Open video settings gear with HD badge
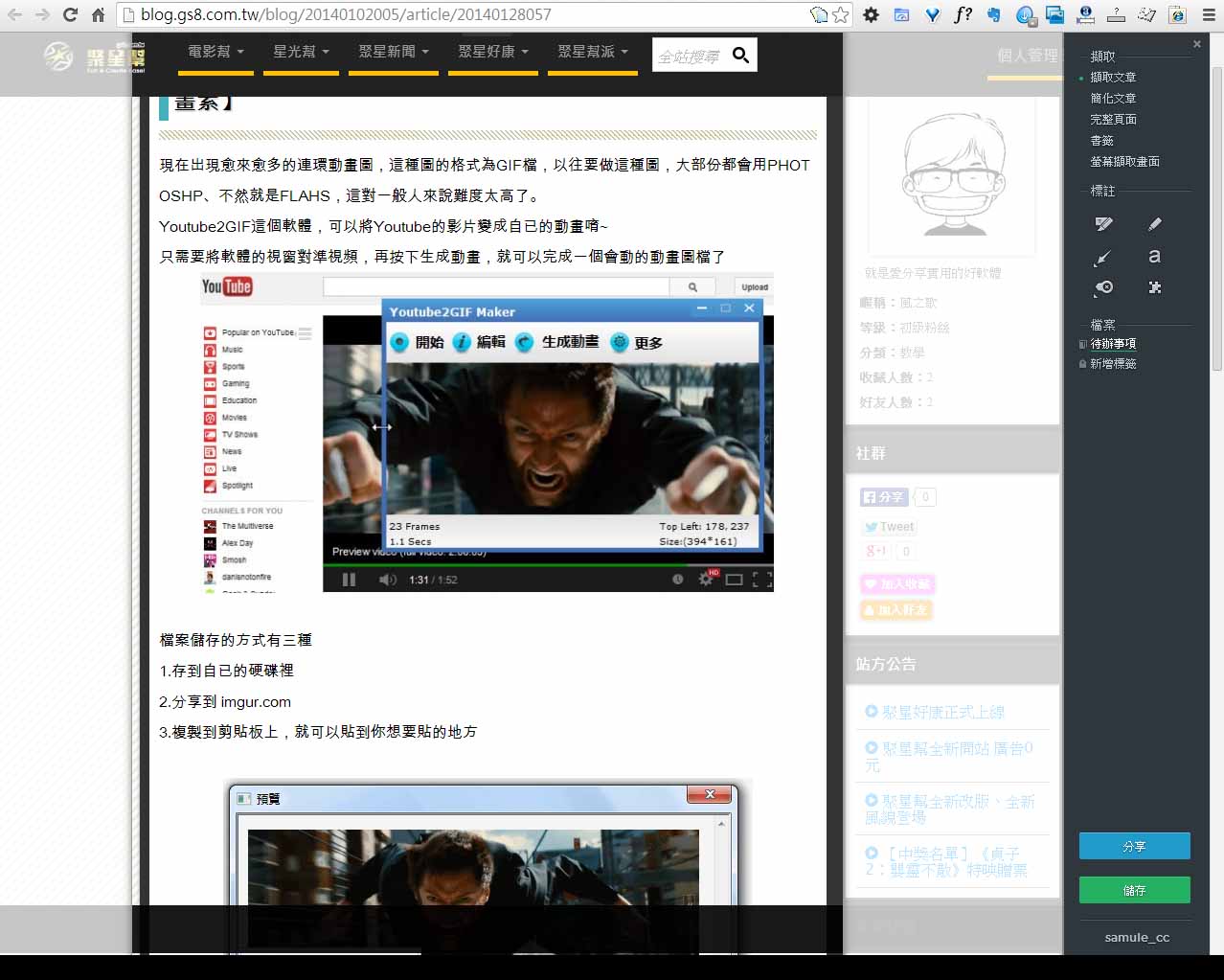The image size is (1224, 980). 707,578
